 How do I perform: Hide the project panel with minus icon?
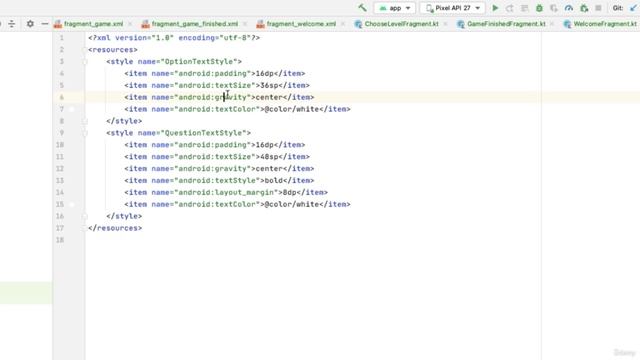pos(45,24)
